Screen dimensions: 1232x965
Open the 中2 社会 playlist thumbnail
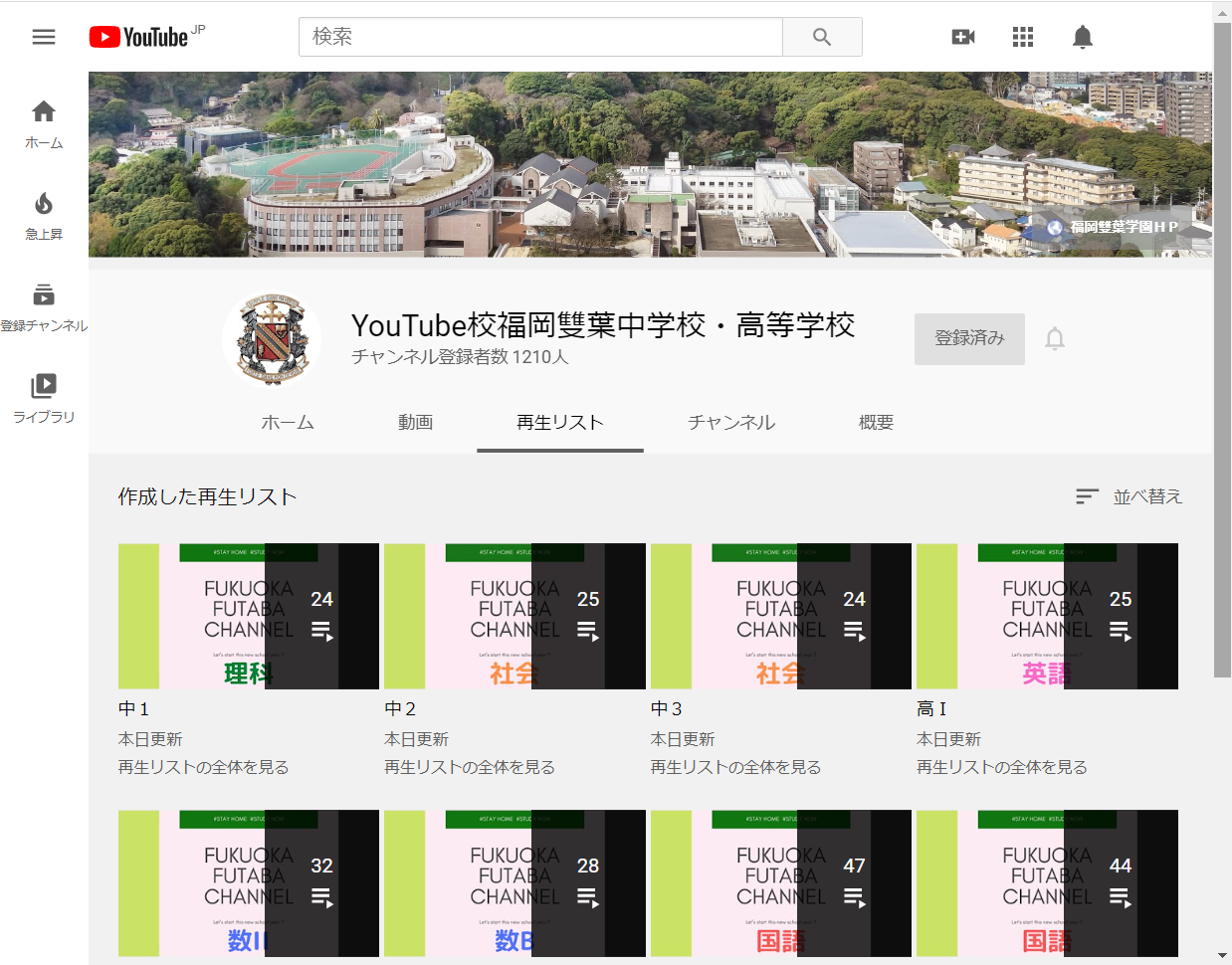514,617
